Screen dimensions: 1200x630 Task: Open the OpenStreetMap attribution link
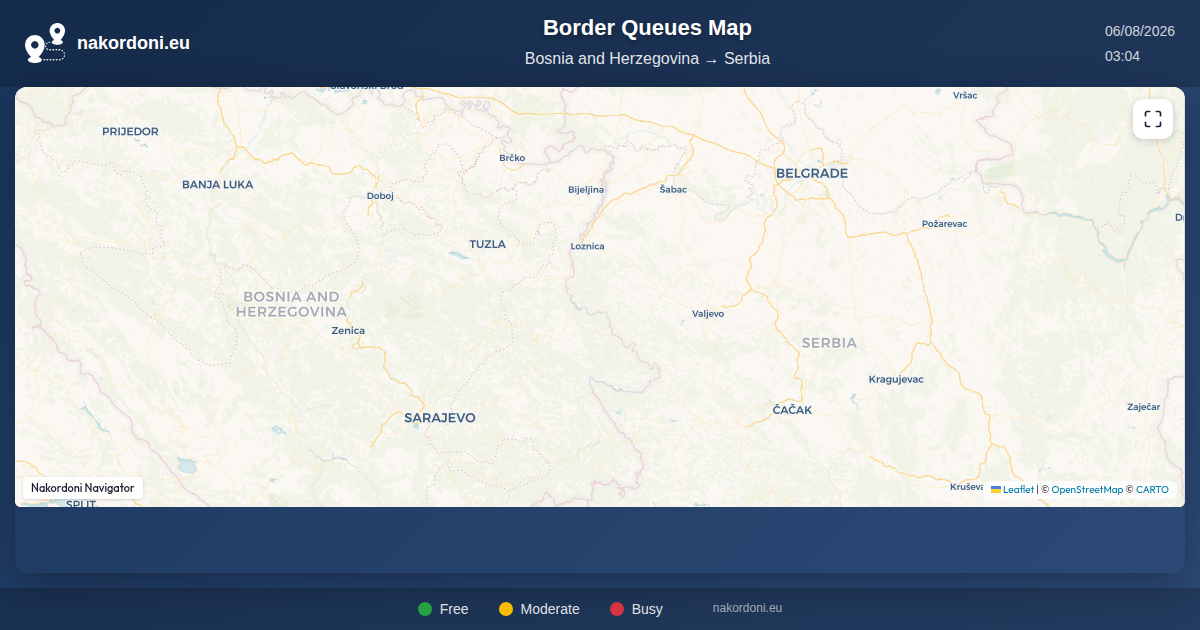tap(1087, 490)
